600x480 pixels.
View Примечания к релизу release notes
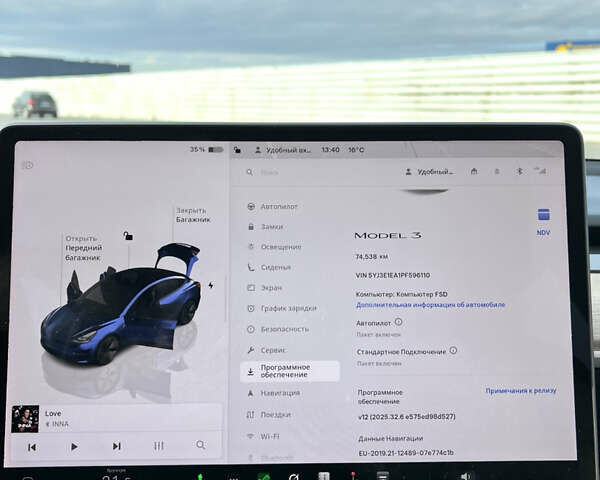[x=520, y=391]
